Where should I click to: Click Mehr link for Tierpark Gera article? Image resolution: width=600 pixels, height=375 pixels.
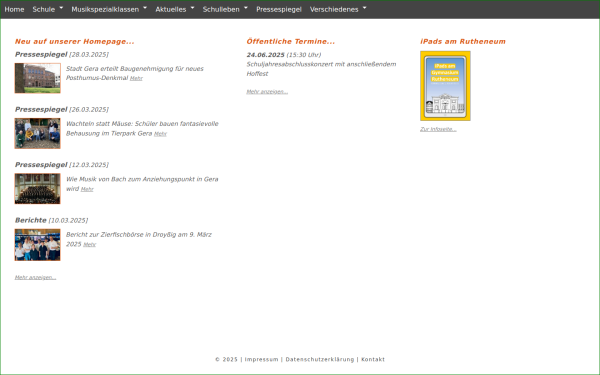tap(160, 134)
